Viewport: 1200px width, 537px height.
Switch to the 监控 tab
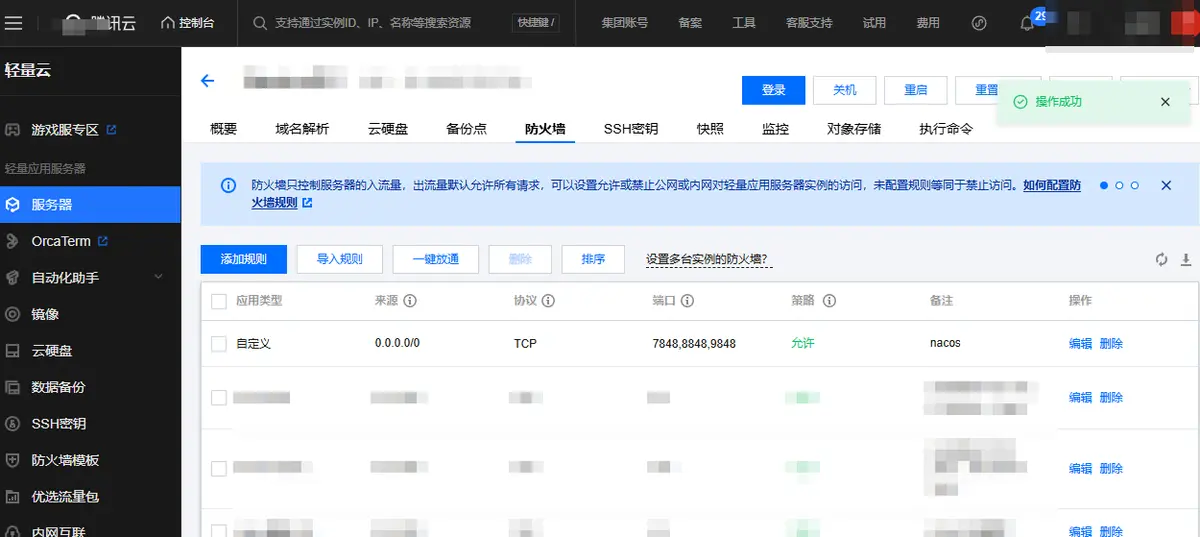(775, 129)
